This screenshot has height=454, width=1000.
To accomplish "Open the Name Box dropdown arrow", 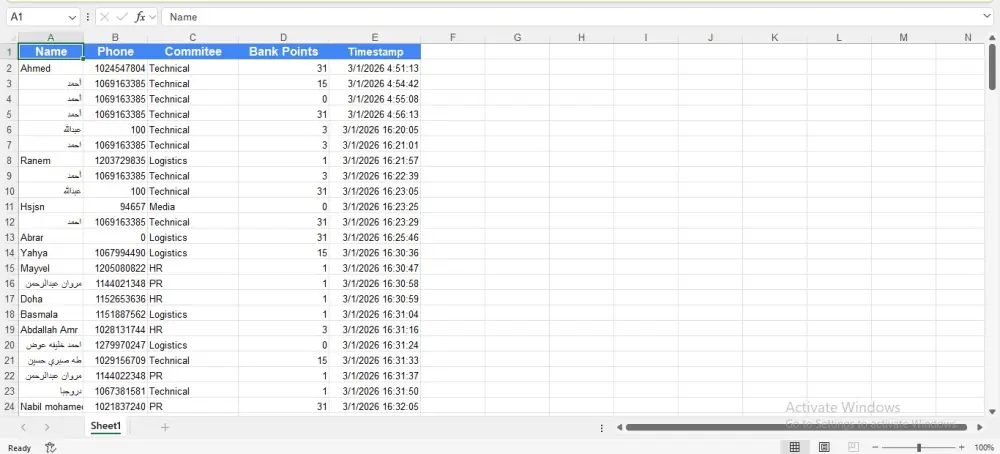I will point(71,17).
